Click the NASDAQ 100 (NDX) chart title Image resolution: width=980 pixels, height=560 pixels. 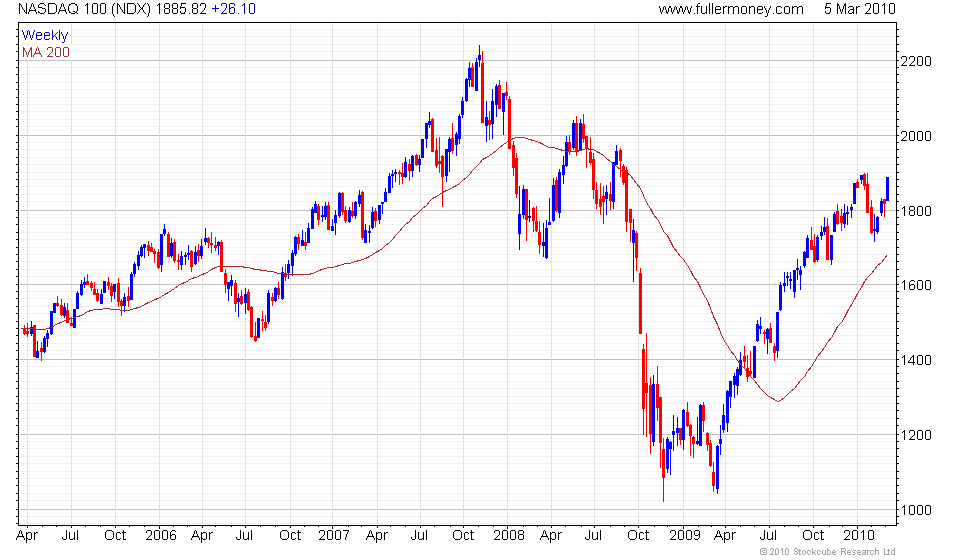tap(84, 9)
